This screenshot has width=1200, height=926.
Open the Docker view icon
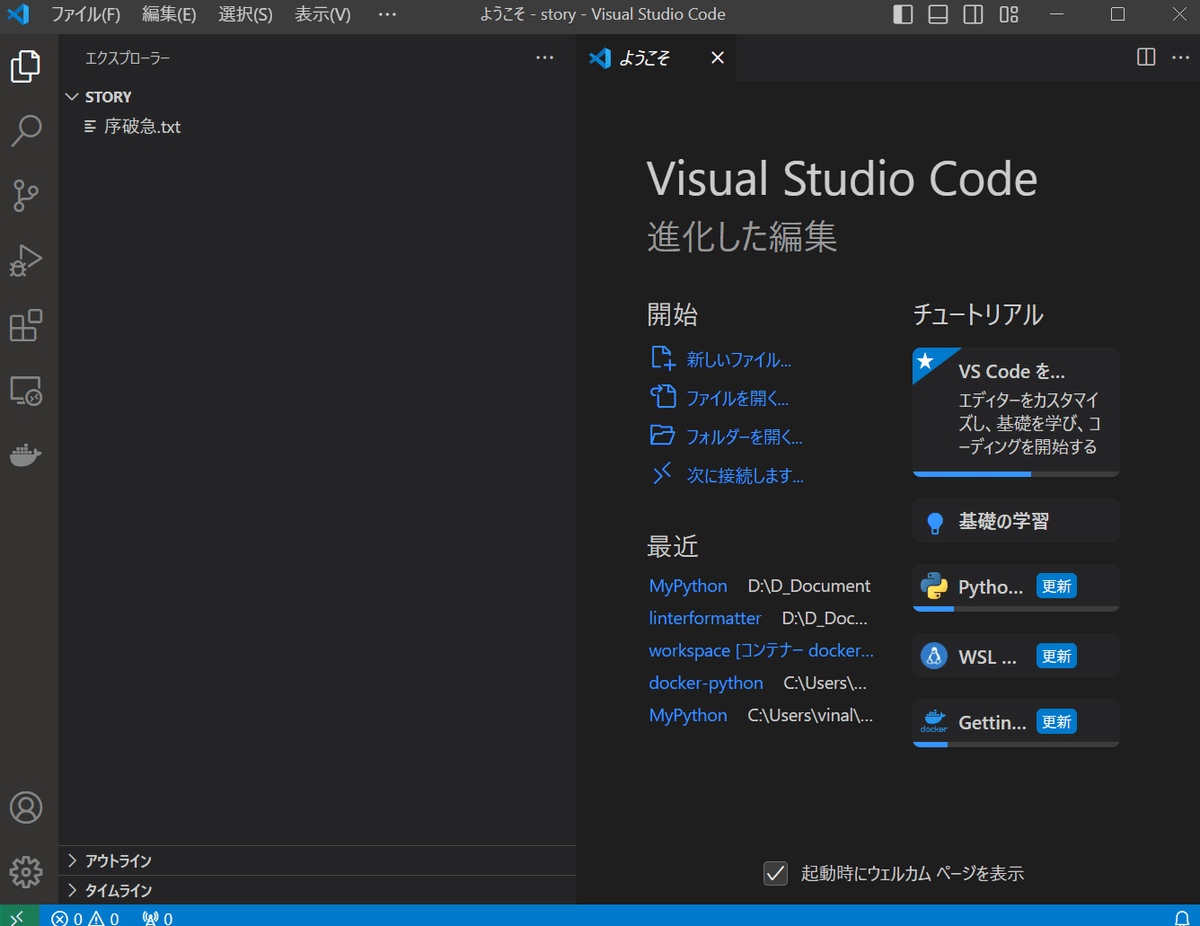pyautogui.click(x=26, y=455)
